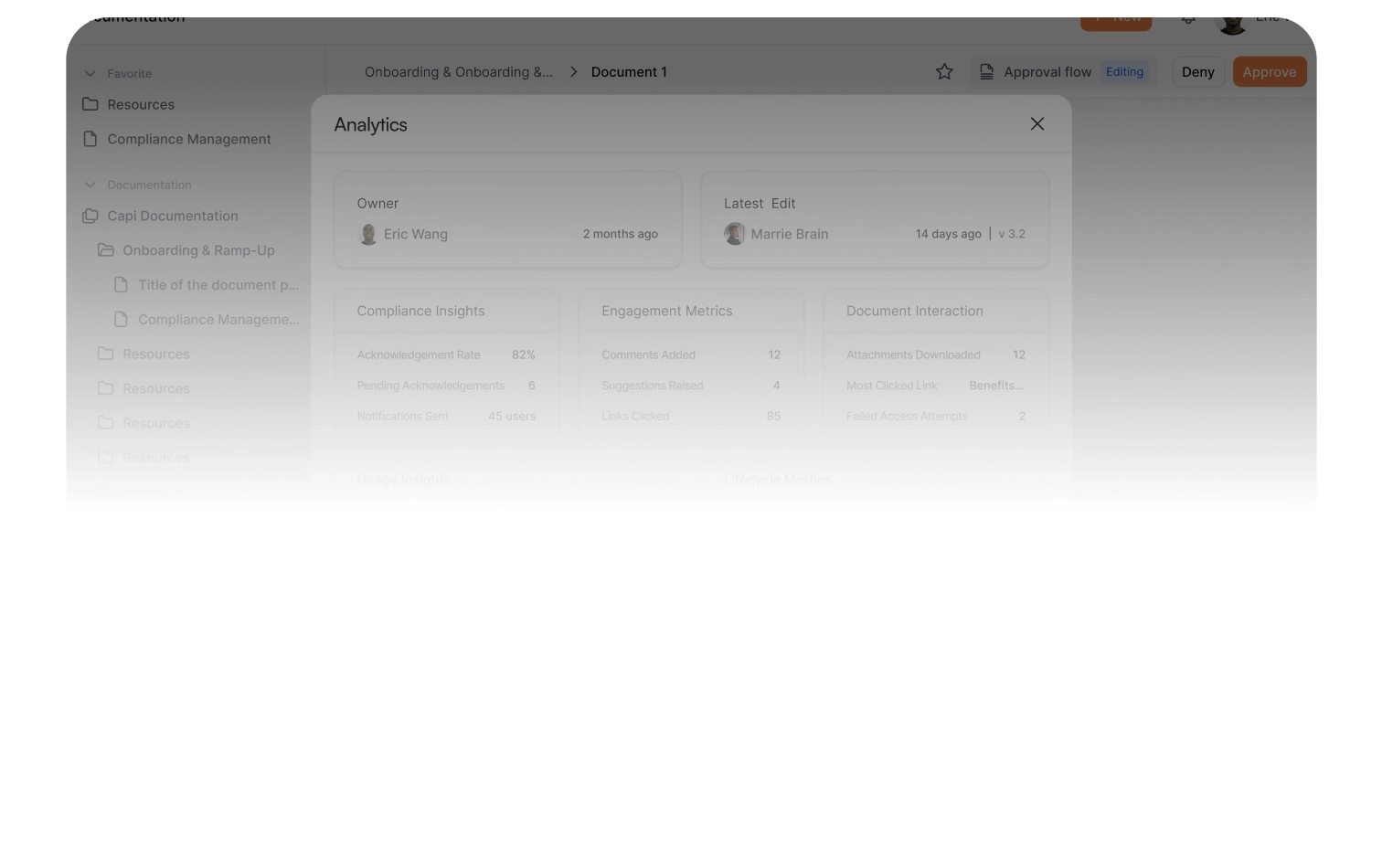1382x868 pixels.
Task: Collapse the Documentation section
Action: [90, 185]
